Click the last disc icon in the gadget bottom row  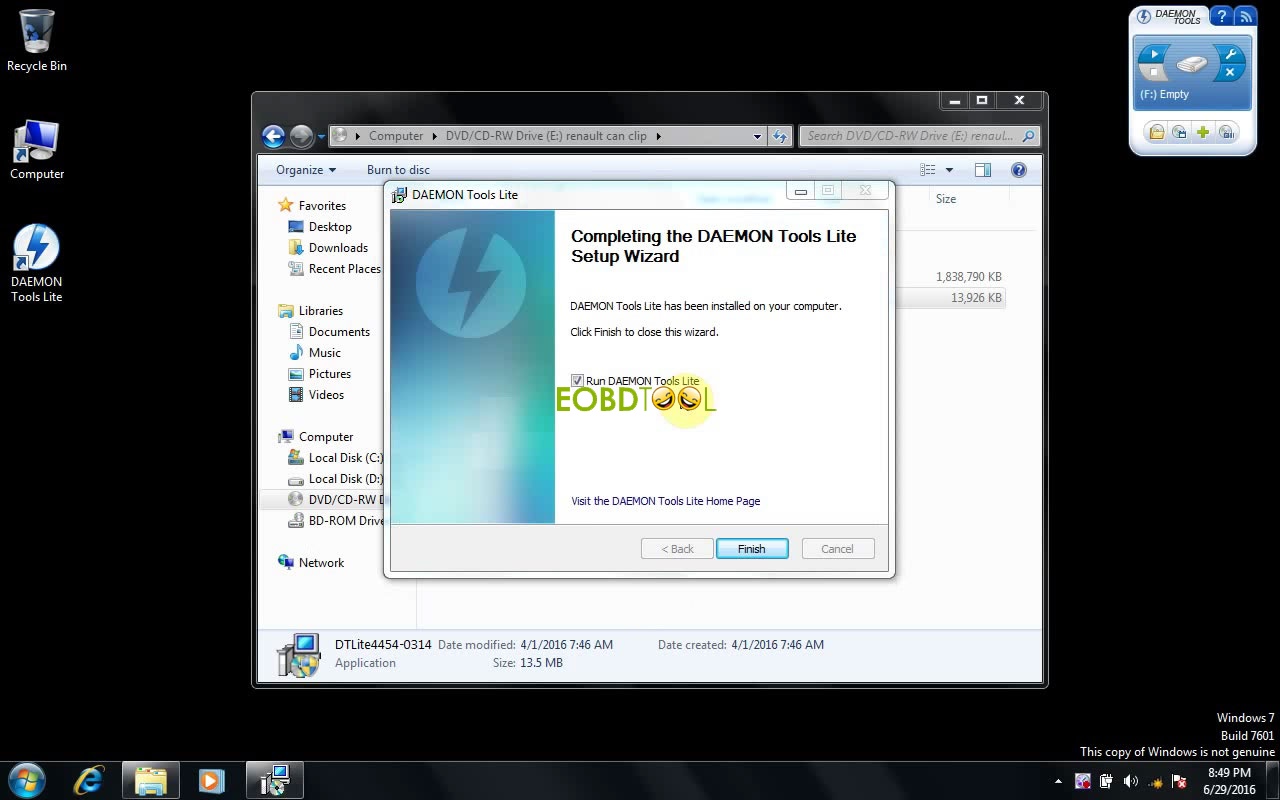1227,132
